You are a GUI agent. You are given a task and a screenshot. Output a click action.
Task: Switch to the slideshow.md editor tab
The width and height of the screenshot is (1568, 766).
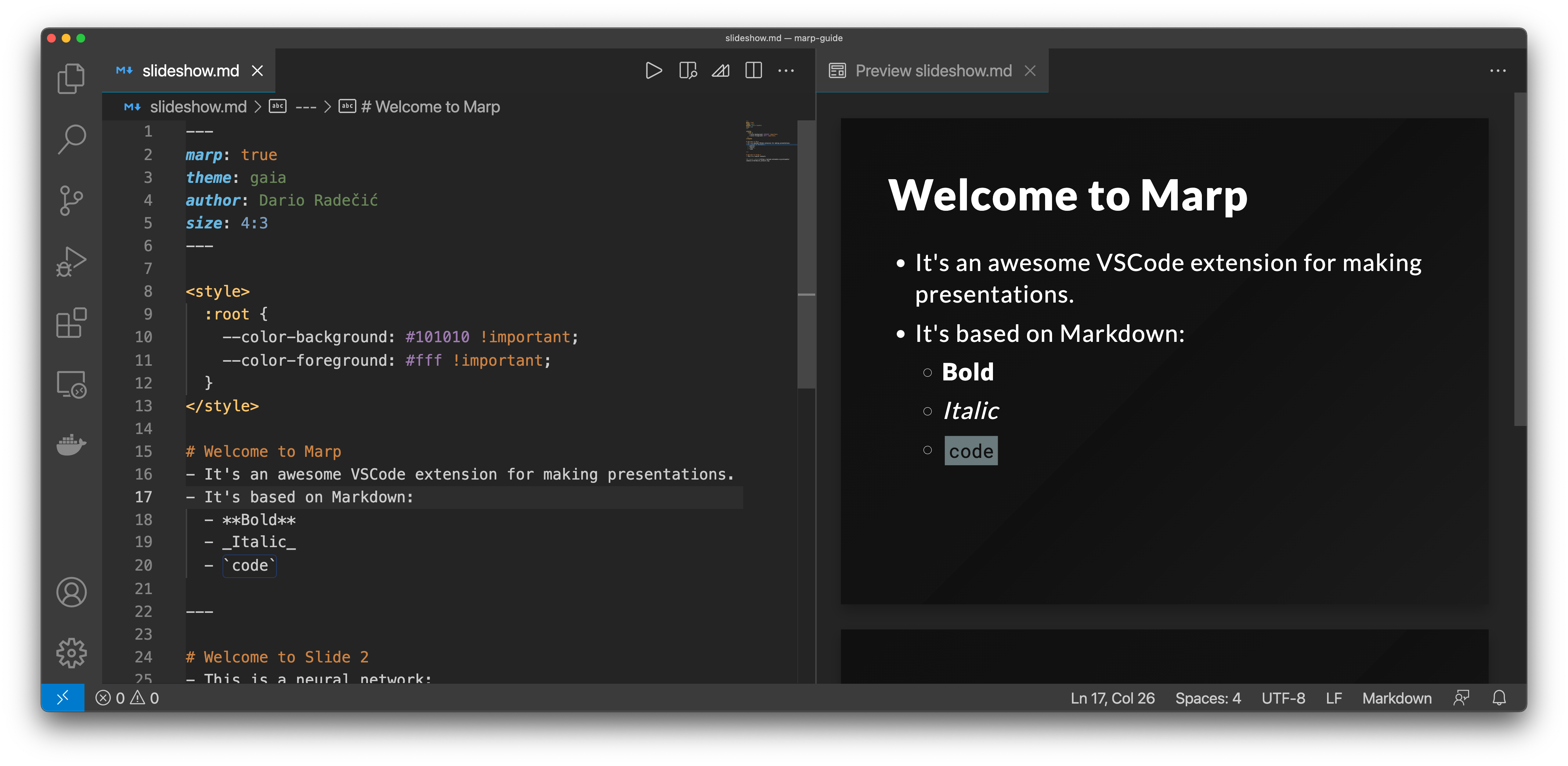click(x=190, y=71)
